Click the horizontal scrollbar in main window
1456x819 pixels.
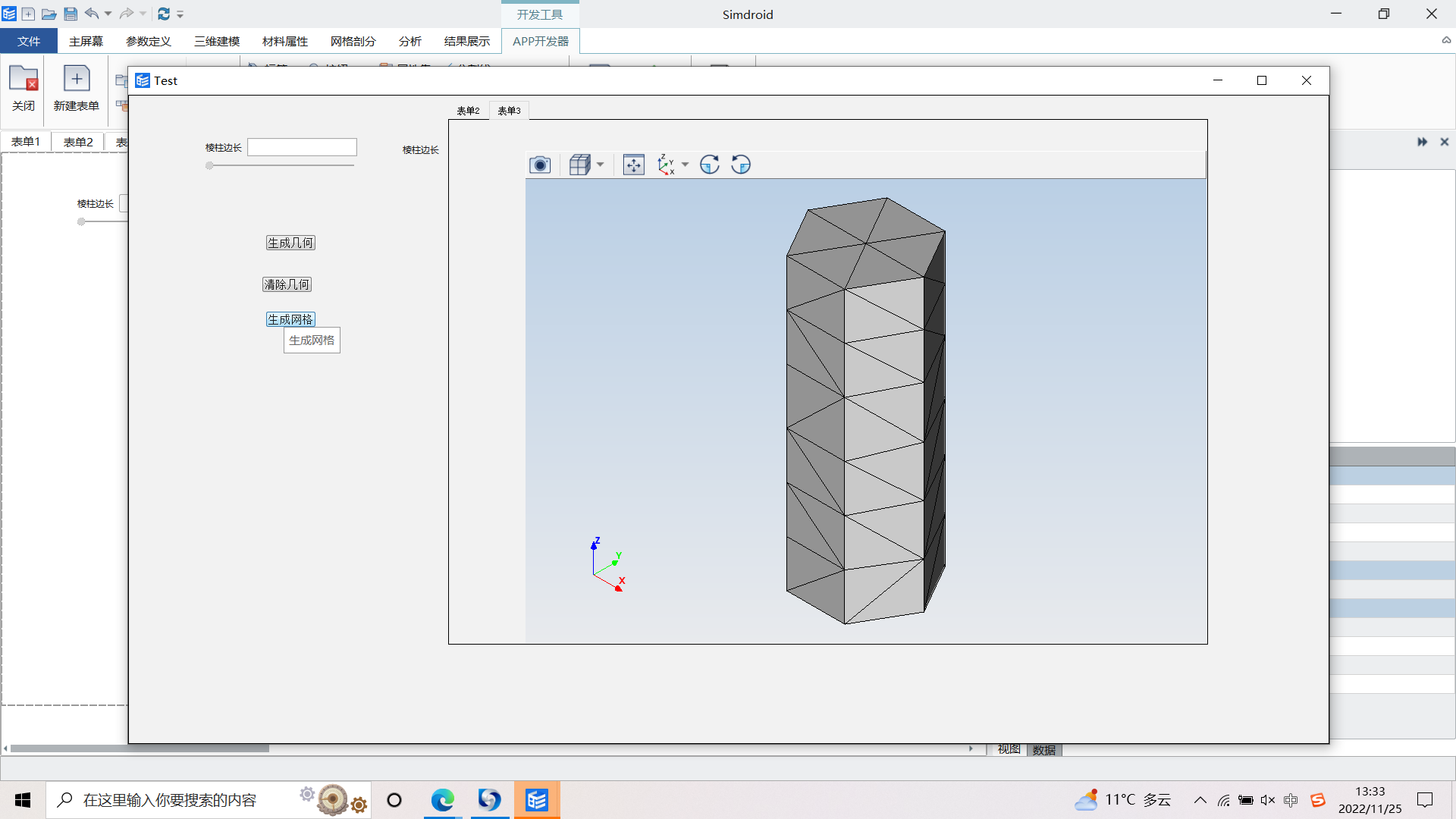click(140, 748)
